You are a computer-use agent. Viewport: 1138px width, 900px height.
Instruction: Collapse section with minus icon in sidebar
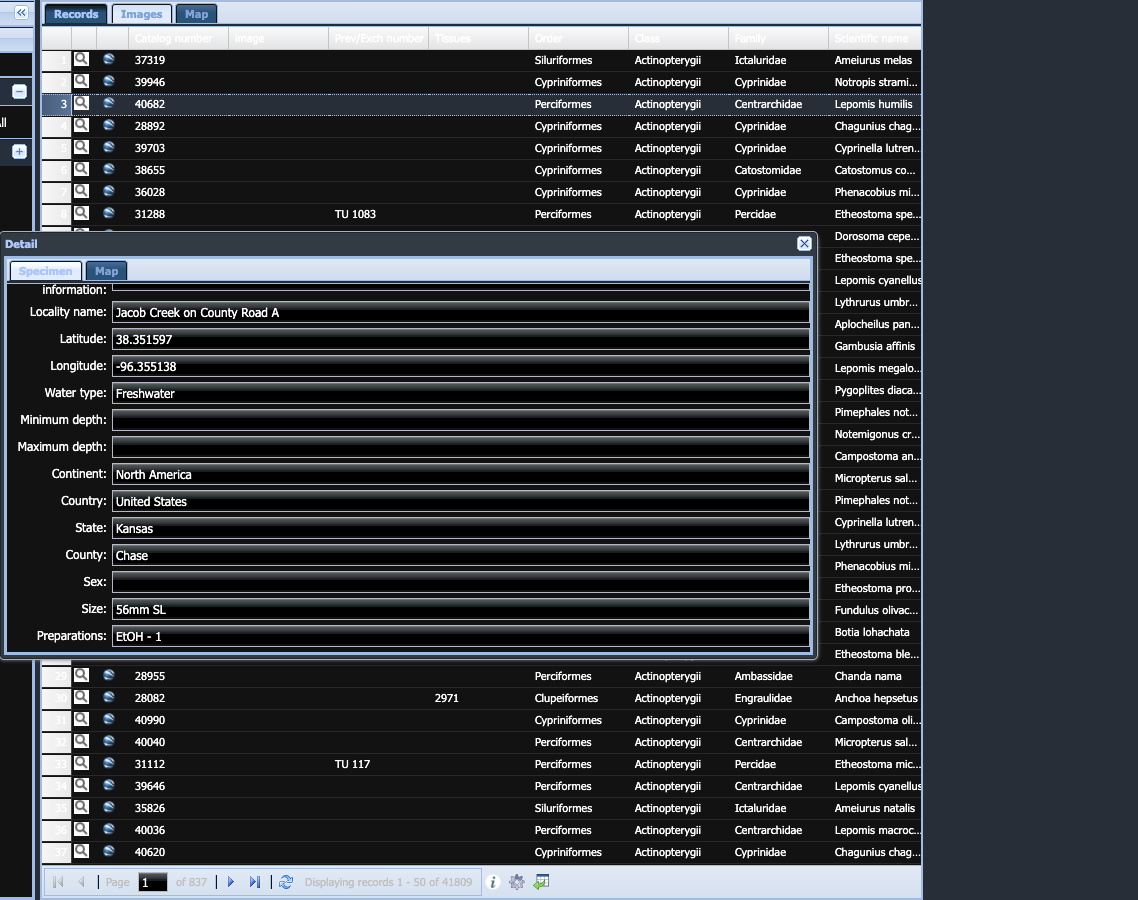(x=20, y=91)
